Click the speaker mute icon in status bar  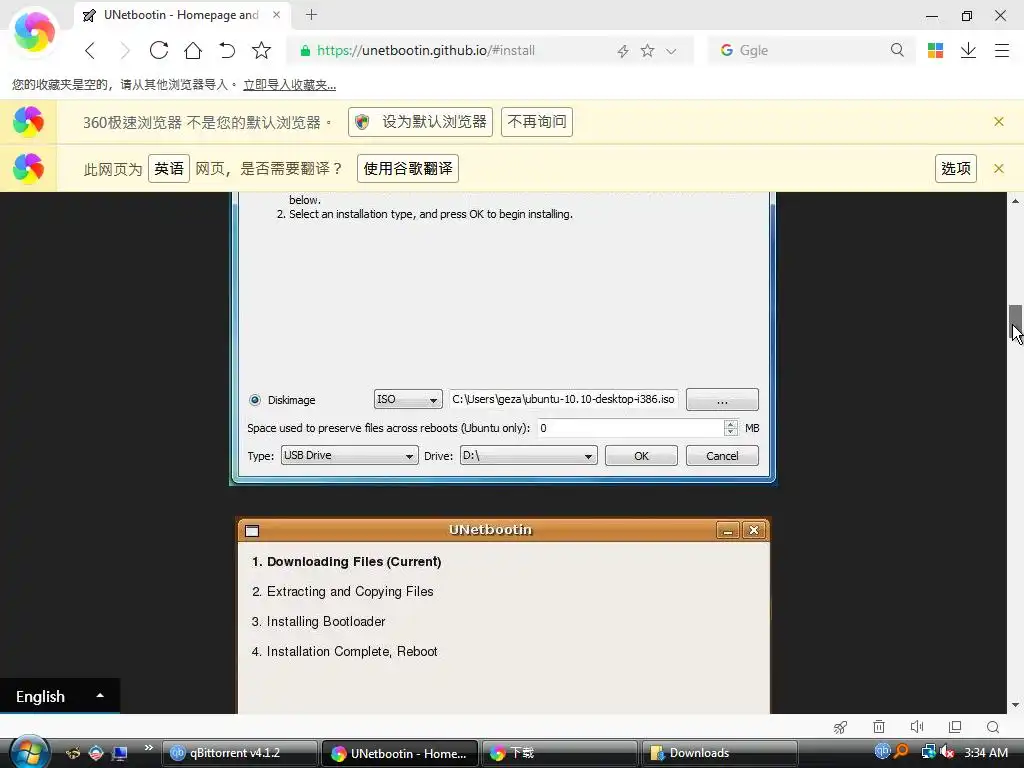(x=917, y=727)
